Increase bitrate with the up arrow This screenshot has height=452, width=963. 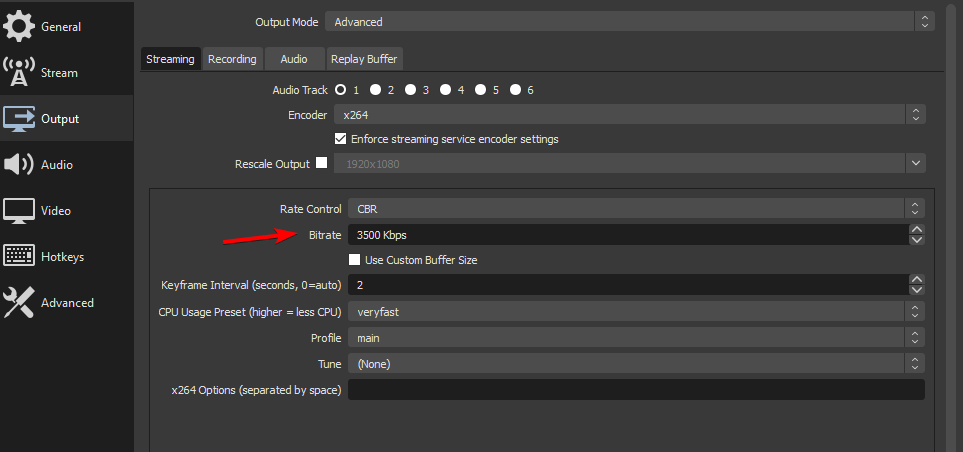pos(917,230)
